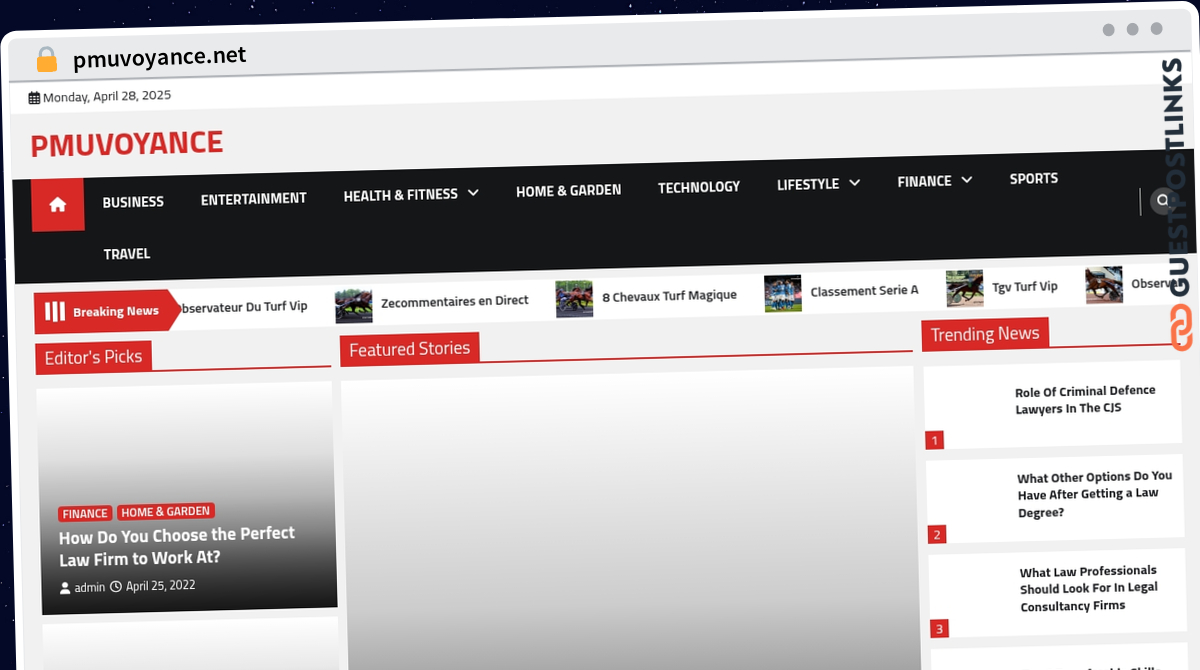
Task: Open Tgv Turf Vip ticker headline
Action: [x=1024, y=287]
